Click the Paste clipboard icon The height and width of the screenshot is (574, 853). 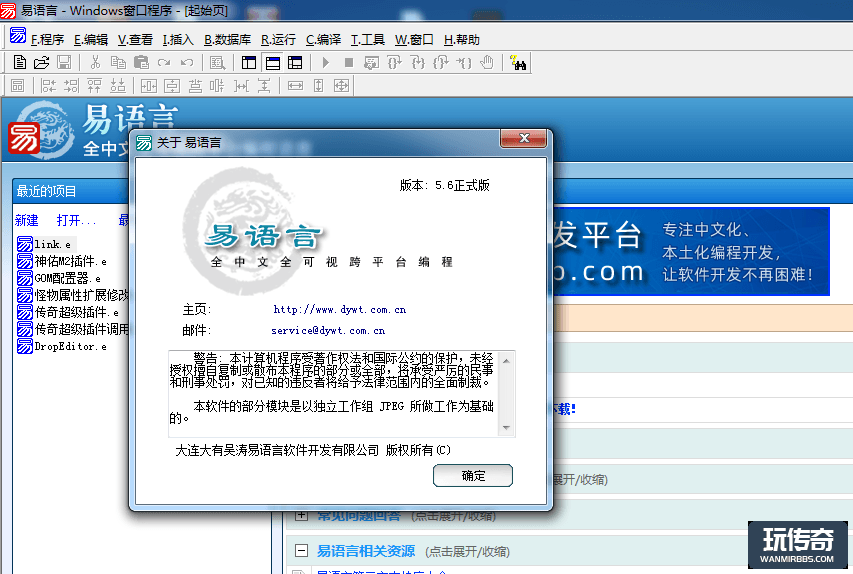pyautogui.click(x=141, y=63)
